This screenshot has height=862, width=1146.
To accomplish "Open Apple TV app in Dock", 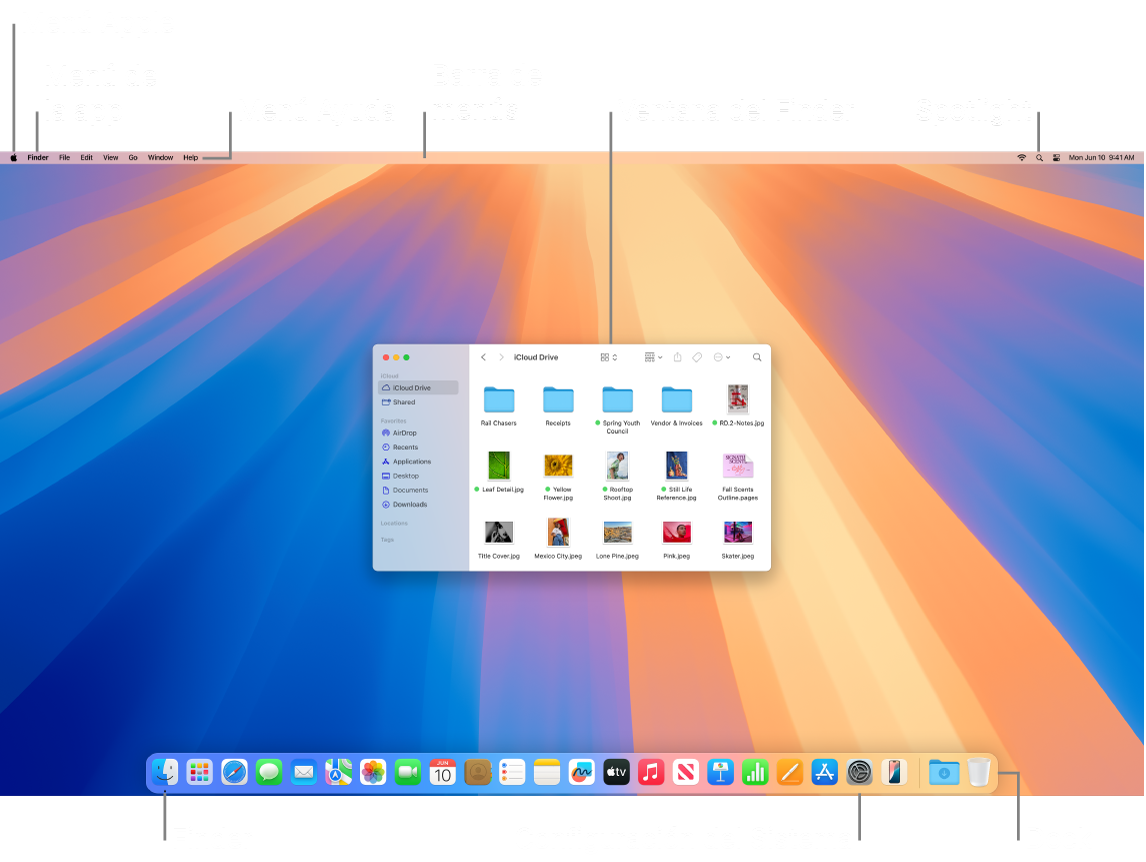I will (x=616, y=772).
